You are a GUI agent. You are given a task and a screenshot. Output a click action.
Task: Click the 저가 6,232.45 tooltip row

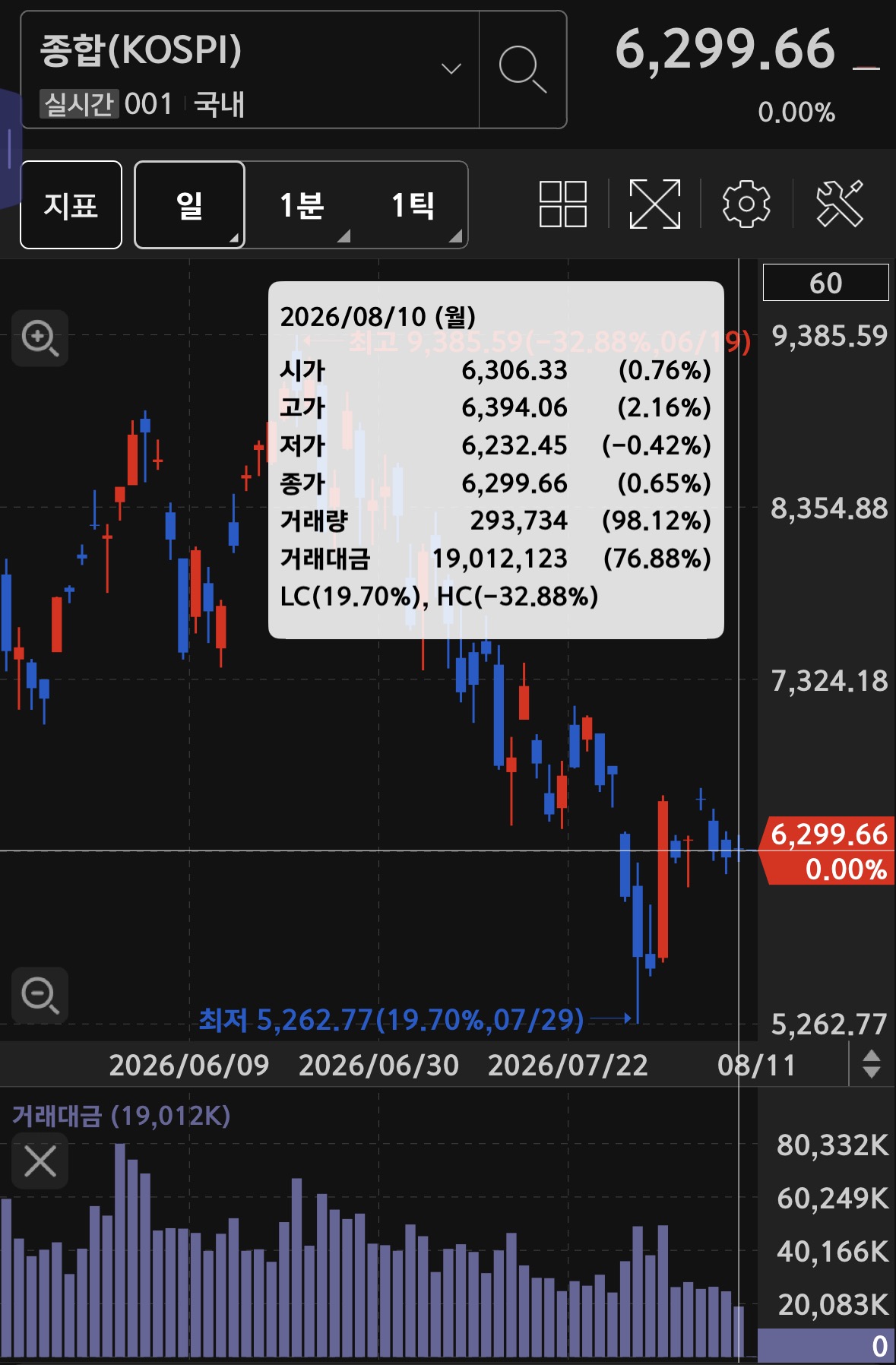[x=495, y=445]
